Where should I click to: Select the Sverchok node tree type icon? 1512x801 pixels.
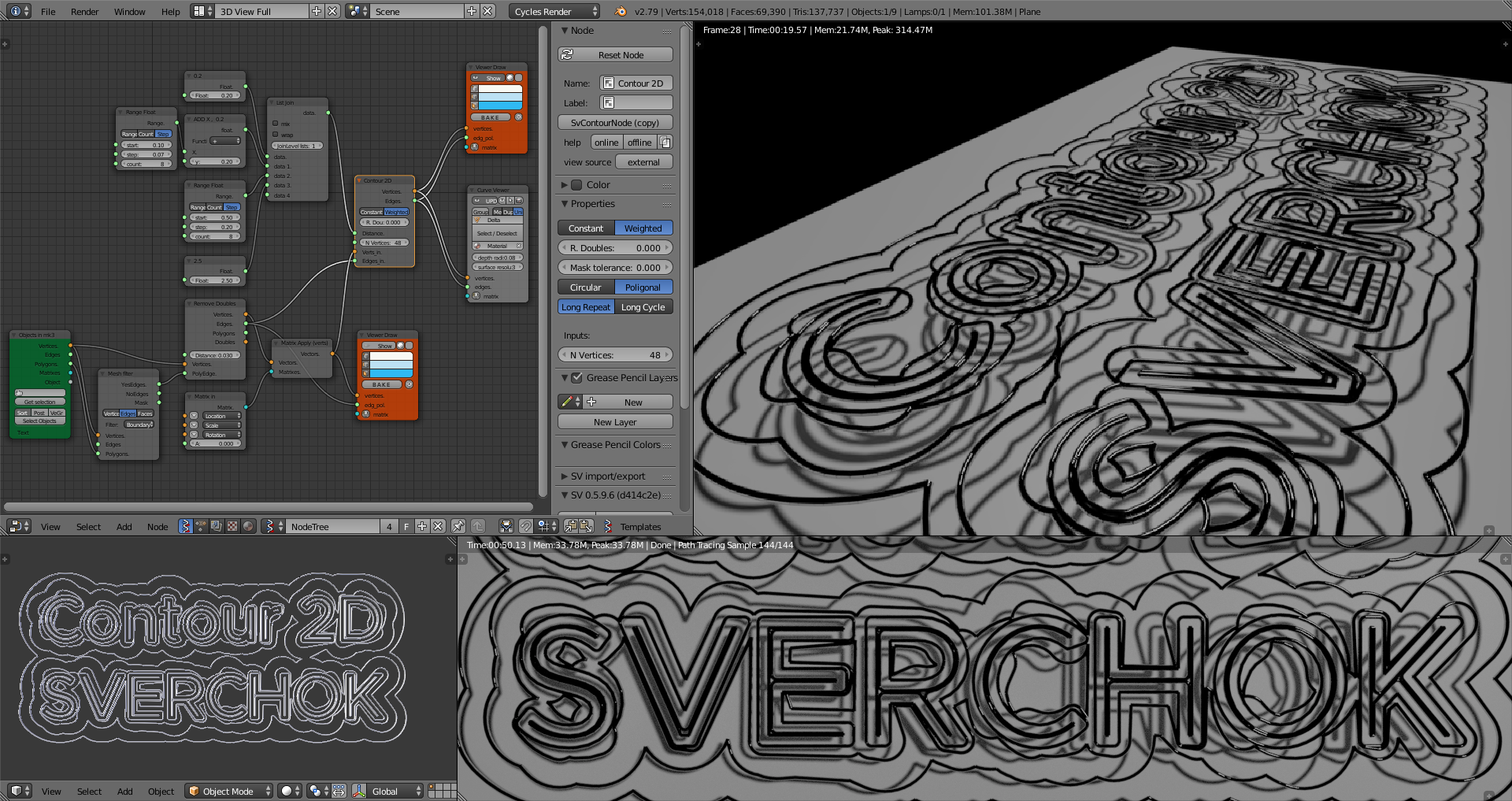point(185,526)
